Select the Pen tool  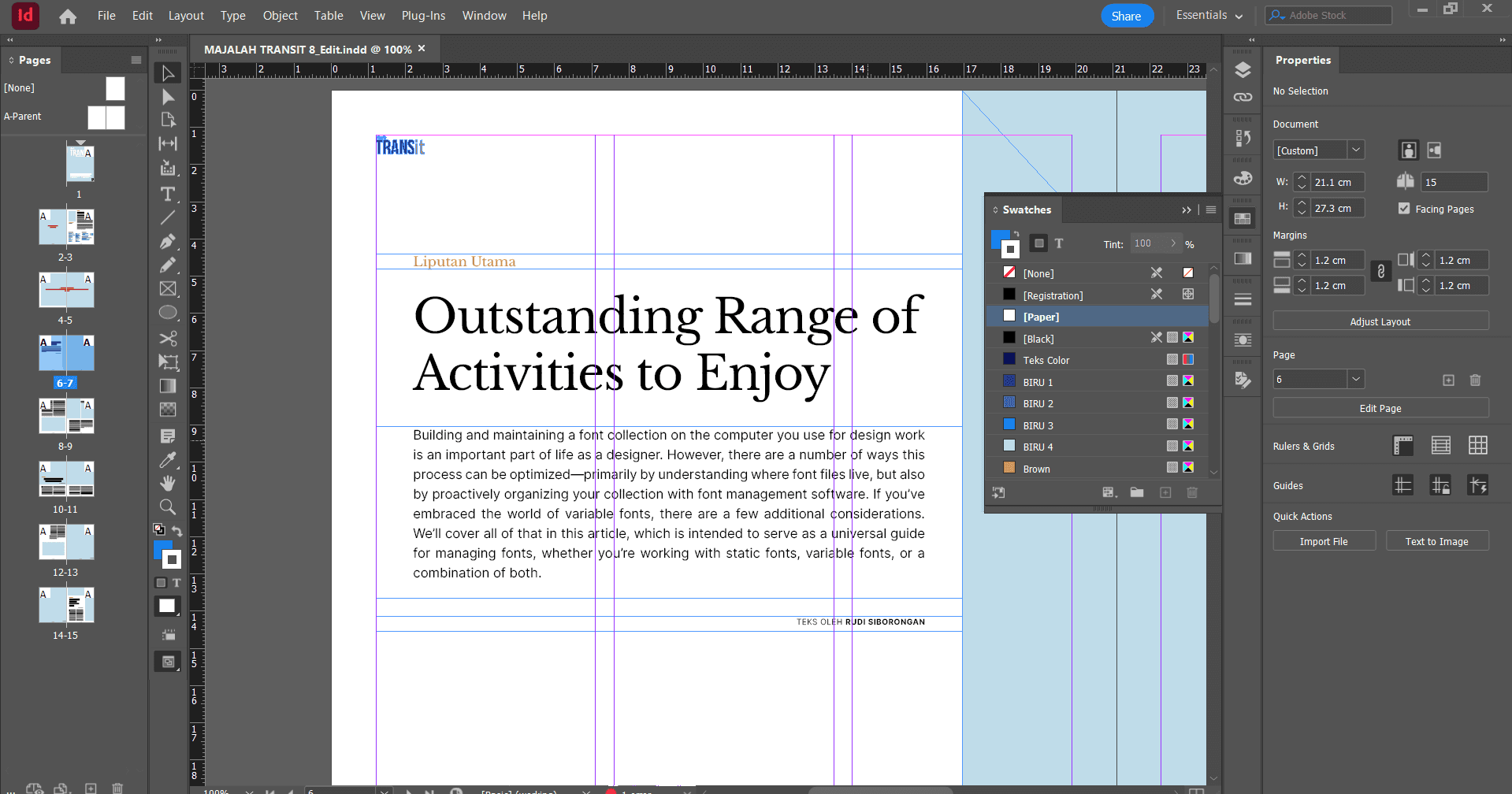(x=168, y=241)
